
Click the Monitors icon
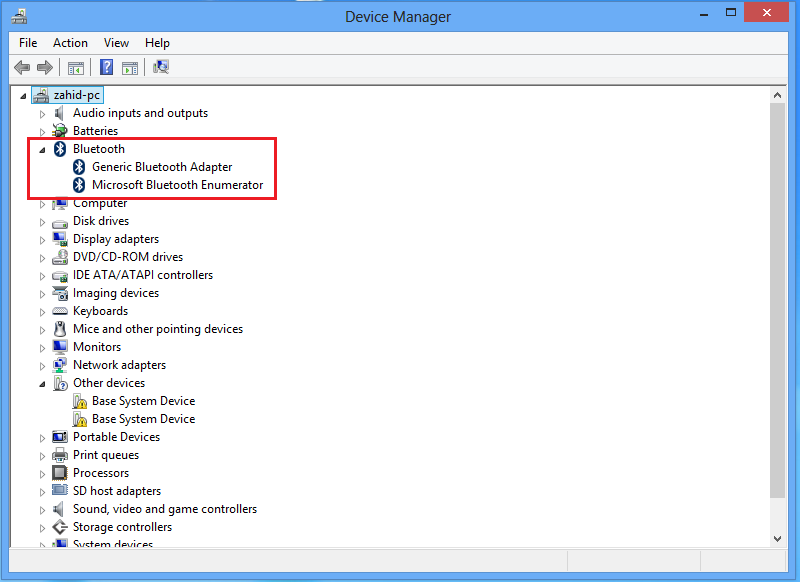point(60,347)
